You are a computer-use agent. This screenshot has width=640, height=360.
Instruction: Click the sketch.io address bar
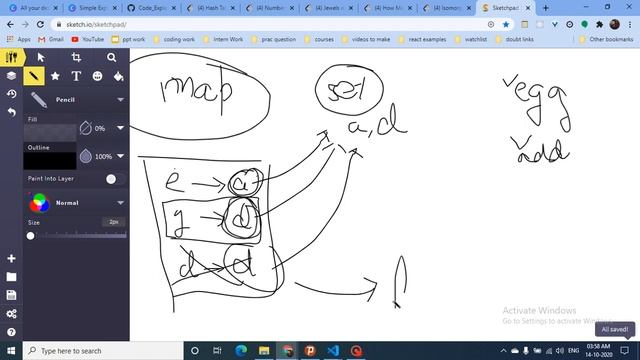(269, 24)
